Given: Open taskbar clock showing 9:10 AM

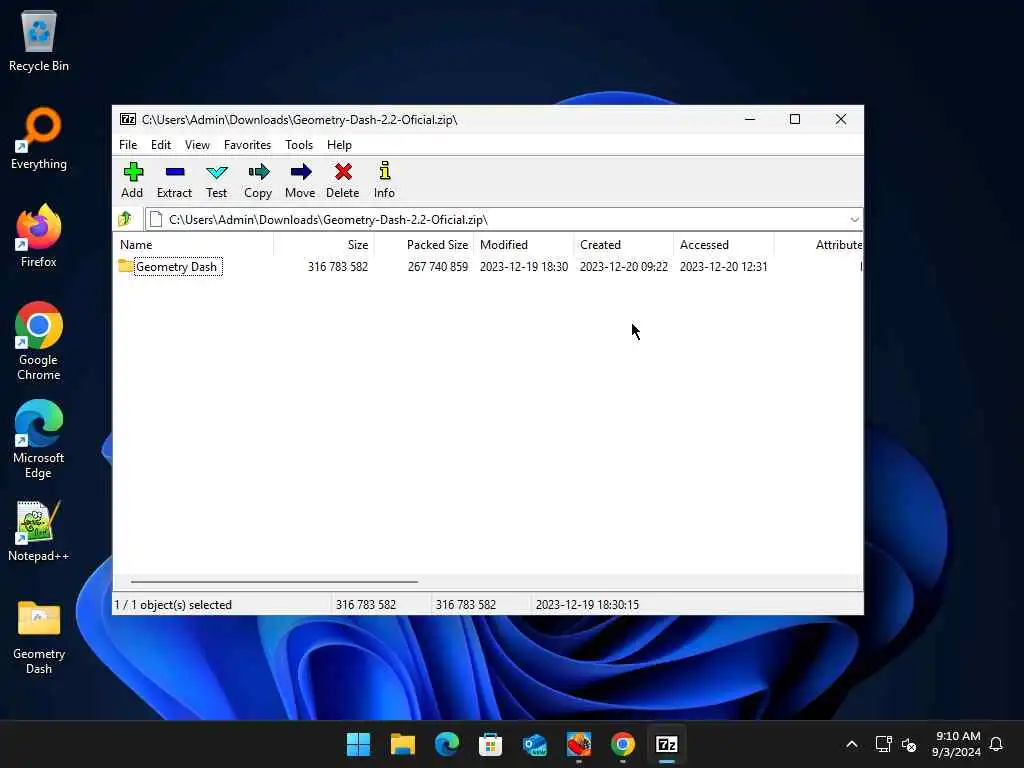Looking at the screenshot, I should point(957,744).
